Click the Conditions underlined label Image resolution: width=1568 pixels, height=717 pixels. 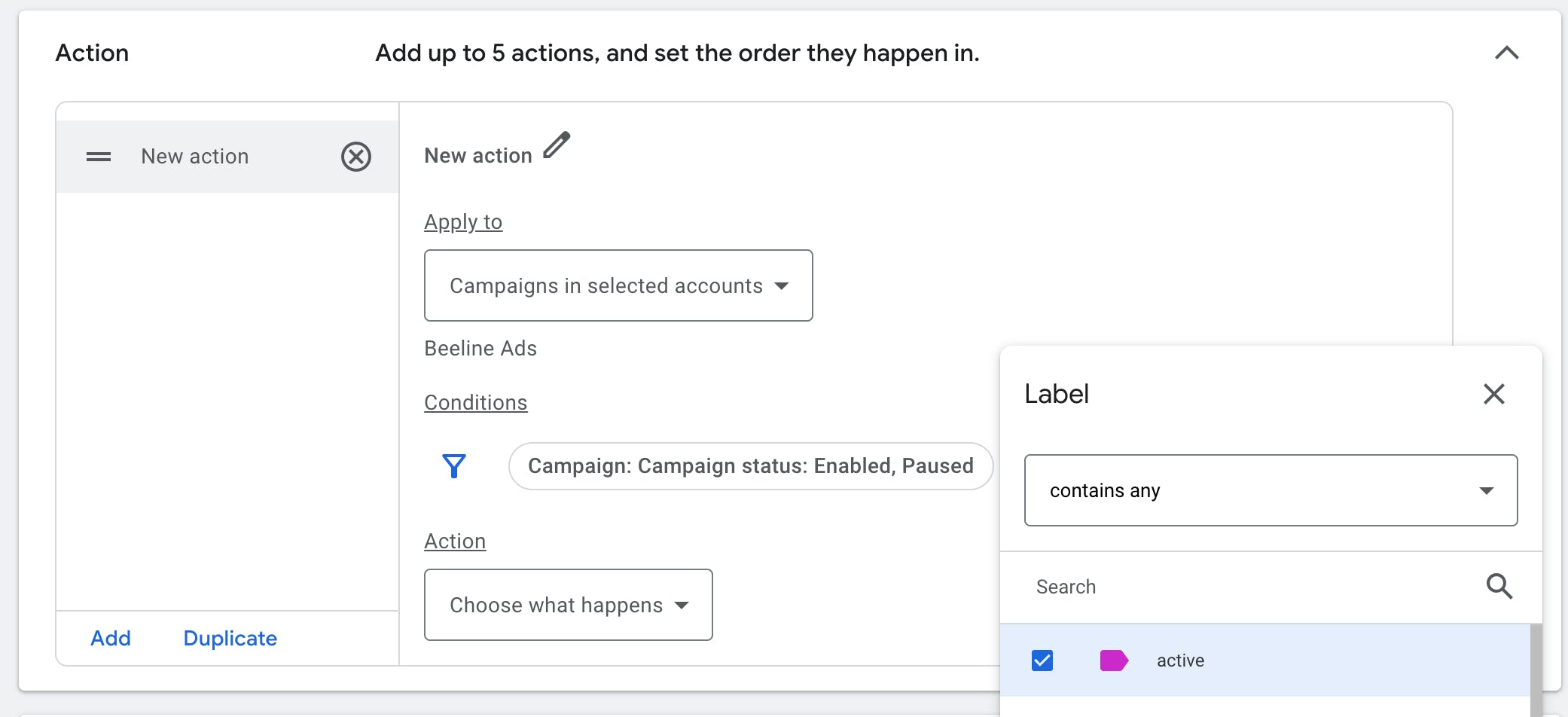point(476,403)
